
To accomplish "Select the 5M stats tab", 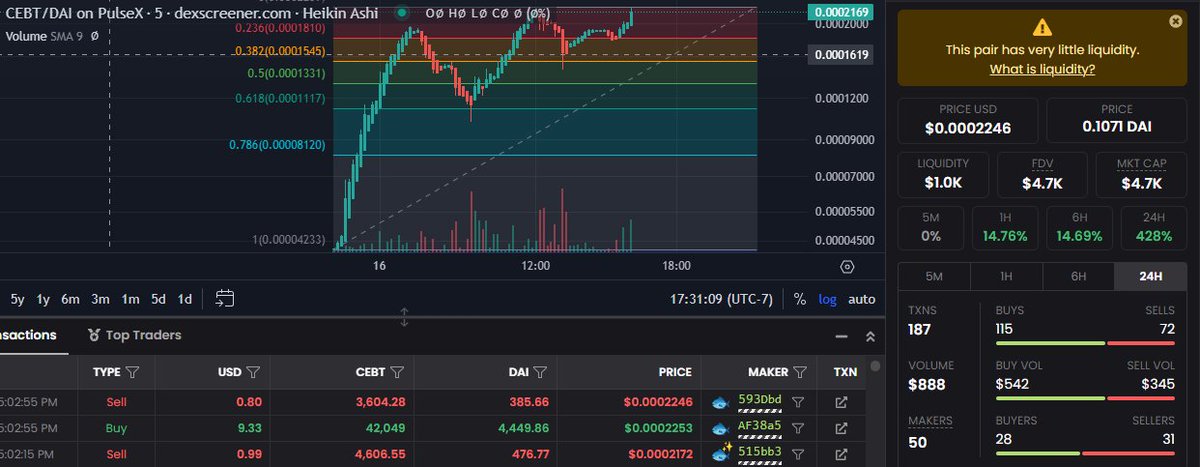I will point(934,277).
